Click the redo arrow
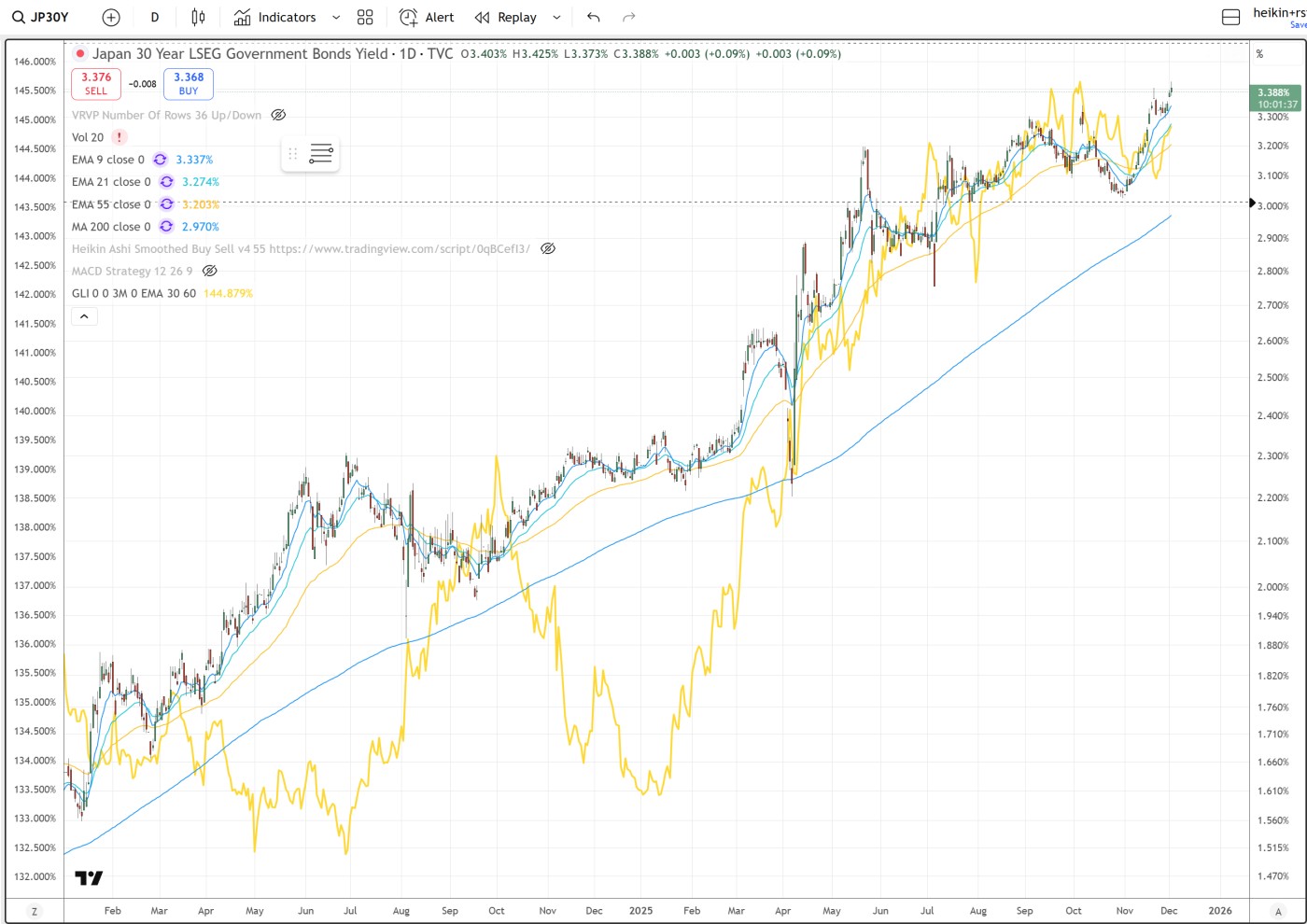Image resolution: width=1307 pixels, height=924 pixels. tap(629, 17)
